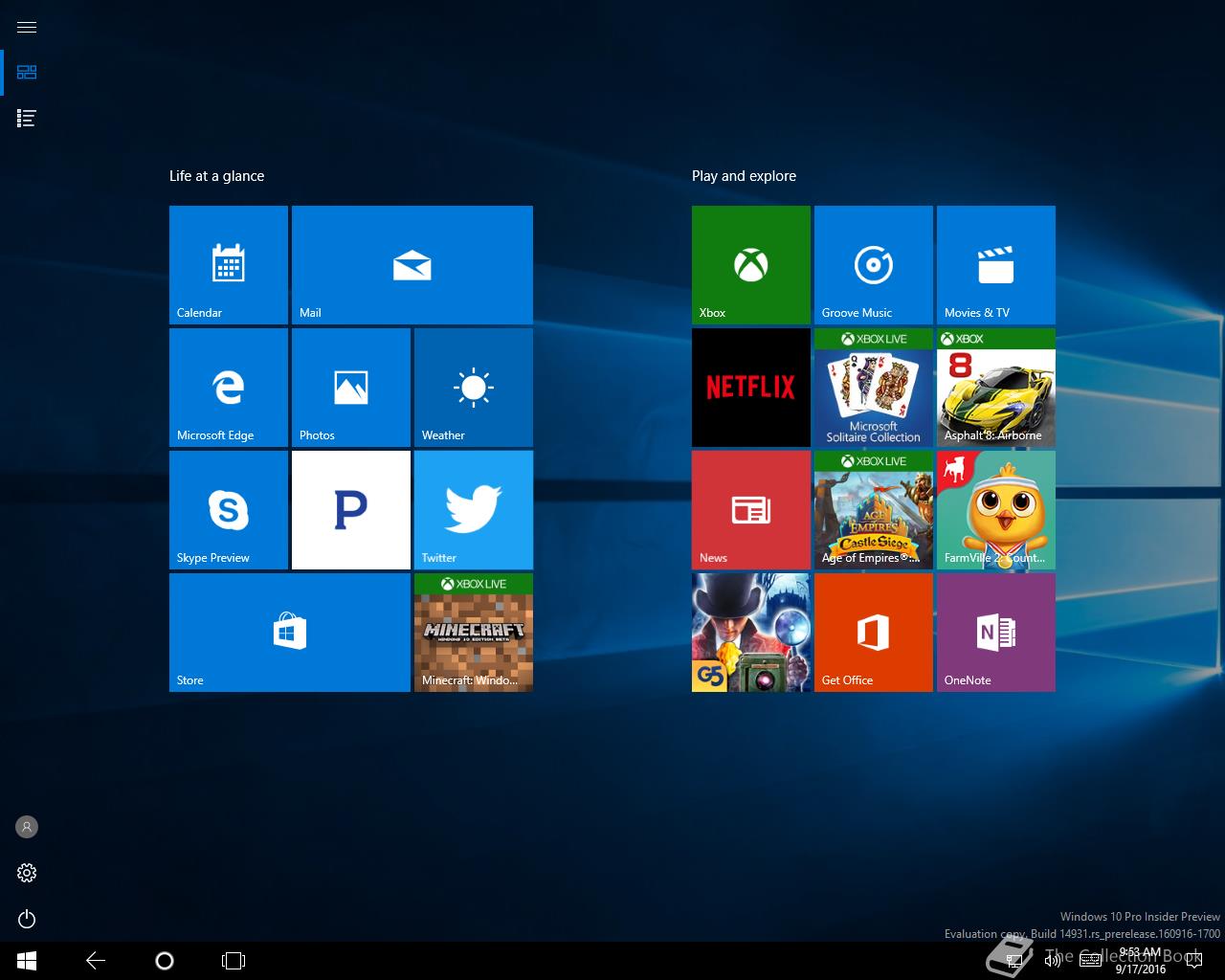The width and height of the screenshot is (1225, 980).
Task: Launch the Minecraft tile
Action: pyautogui.click(x=474, y=633)
